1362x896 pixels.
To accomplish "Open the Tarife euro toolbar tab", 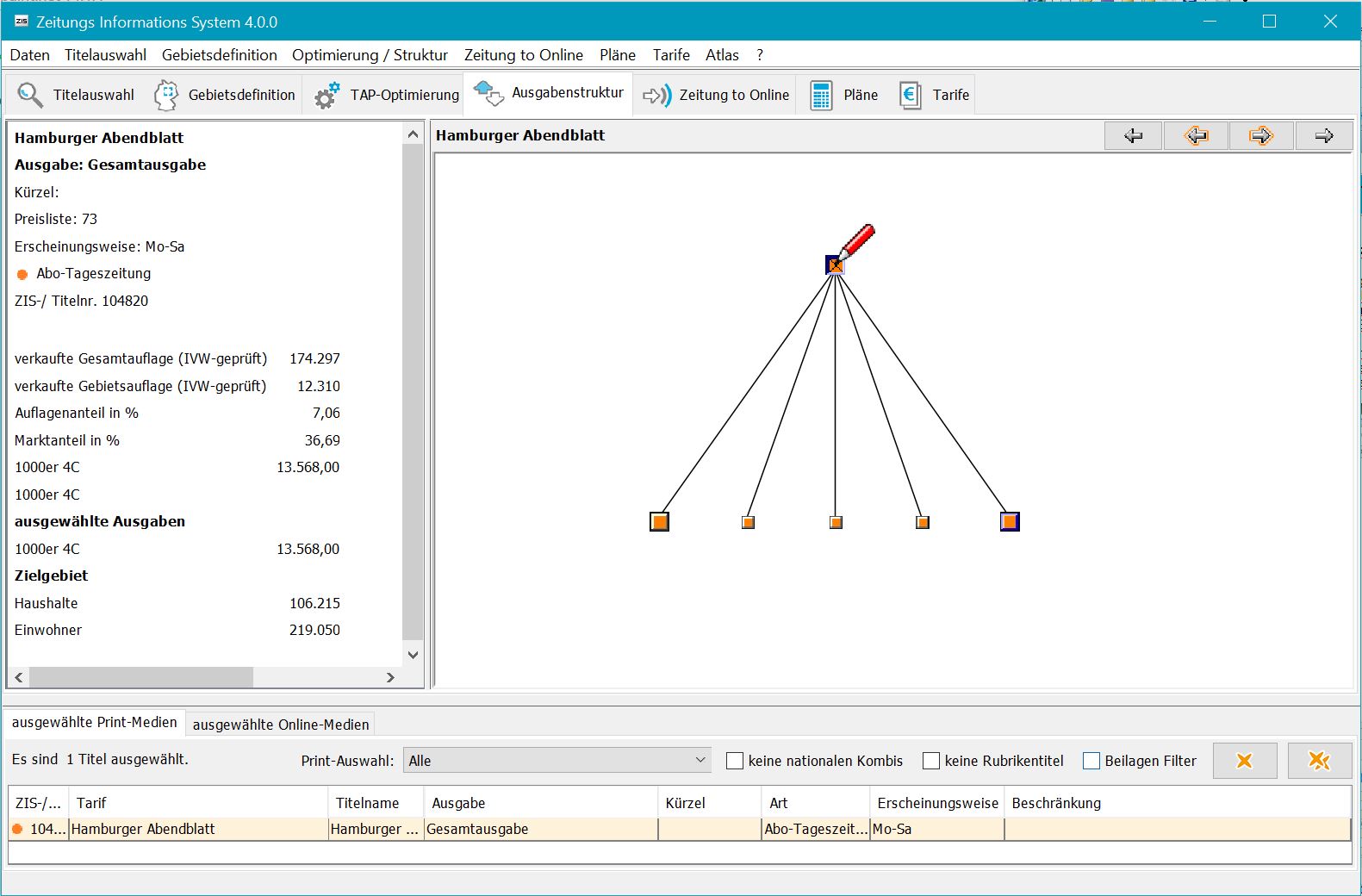I will point(934,95).
